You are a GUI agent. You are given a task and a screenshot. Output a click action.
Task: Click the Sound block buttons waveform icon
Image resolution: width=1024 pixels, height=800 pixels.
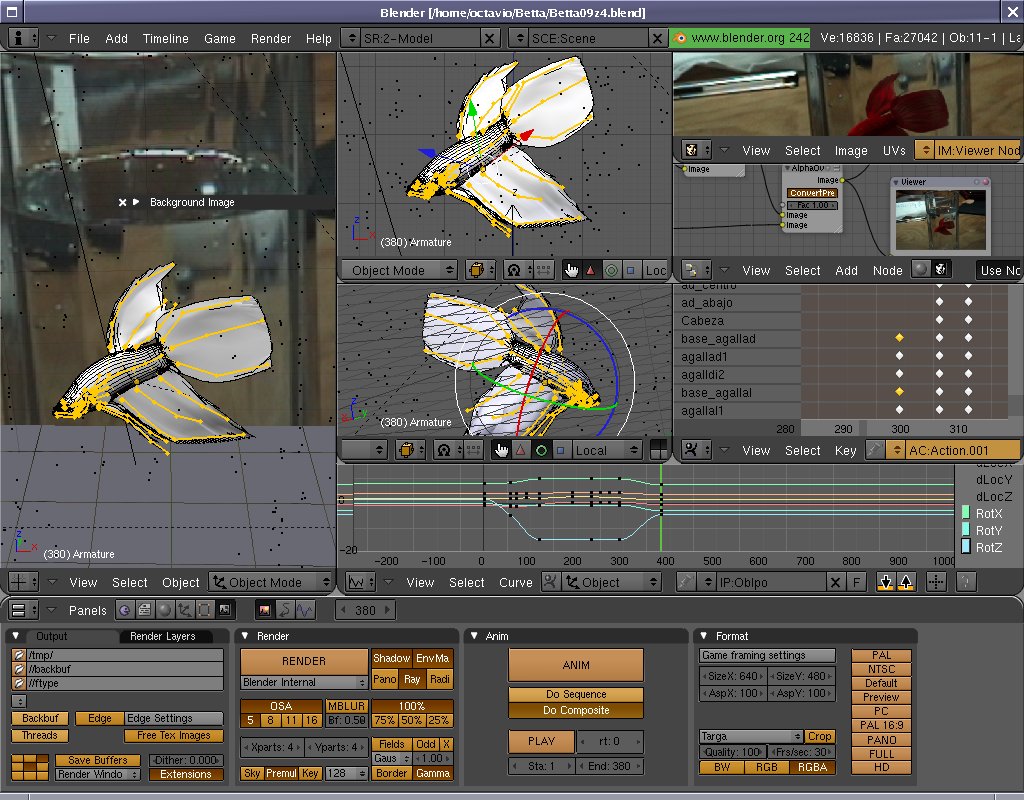[x=304, y=610]
